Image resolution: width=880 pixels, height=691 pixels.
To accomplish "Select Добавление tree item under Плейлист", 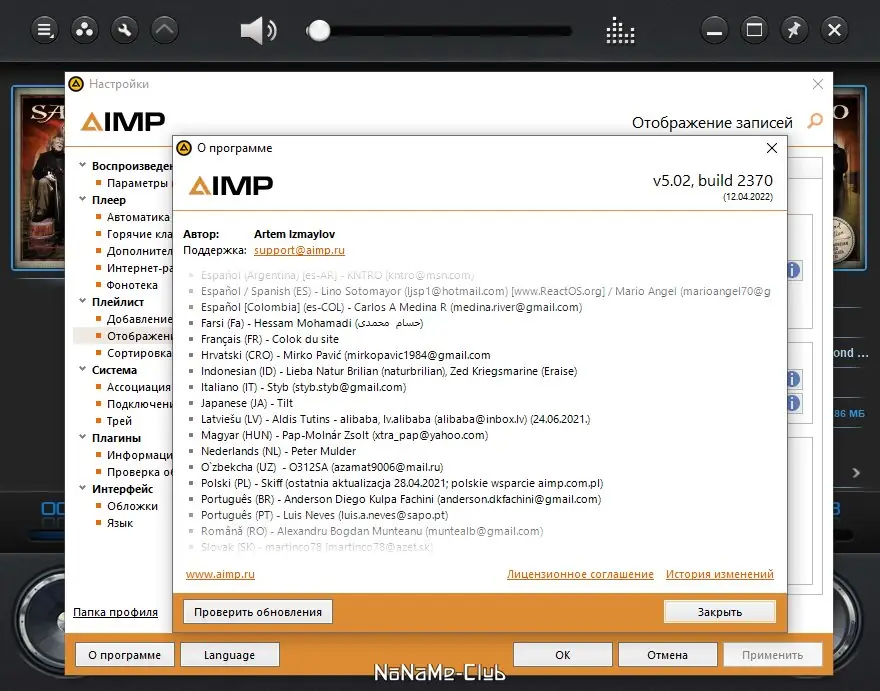I will (x=139, y=319).
